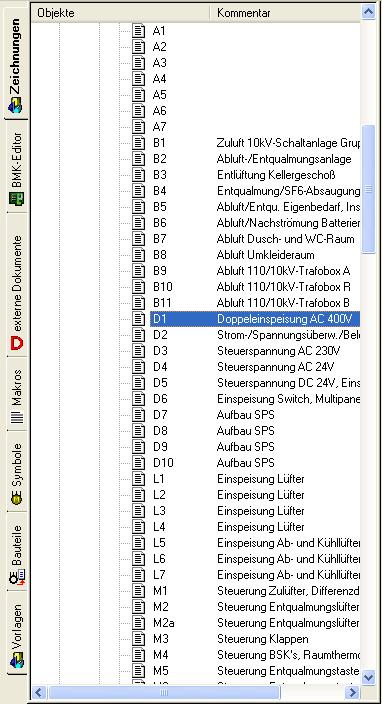Select tree item D8
This screenshot has width=382, height=704.
[x=159, y=431]
